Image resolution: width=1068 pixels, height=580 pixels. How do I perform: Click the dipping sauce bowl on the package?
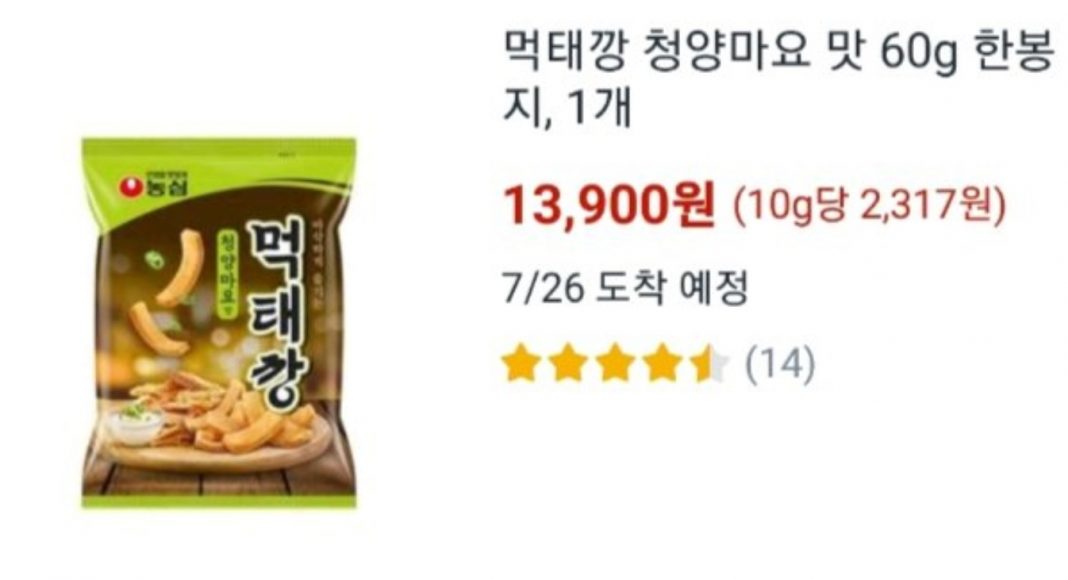point(137,423)
